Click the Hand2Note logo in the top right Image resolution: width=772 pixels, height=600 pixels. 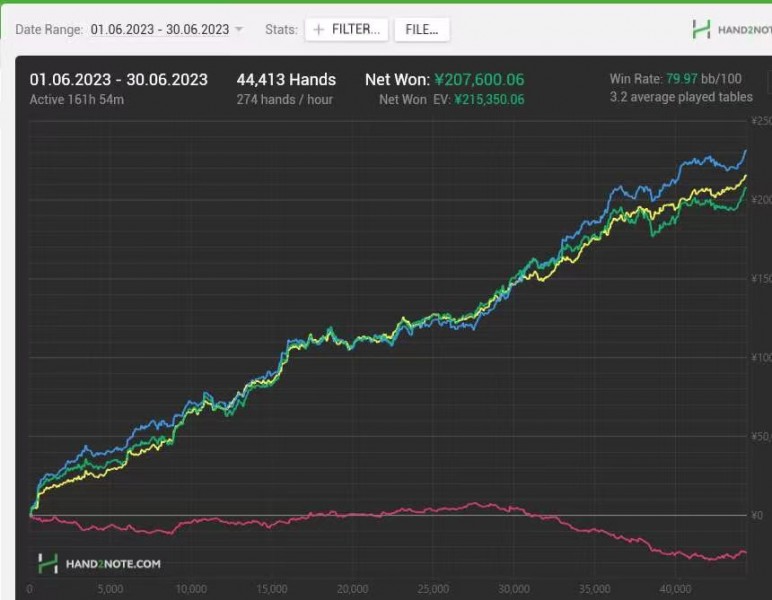[730, 30]
